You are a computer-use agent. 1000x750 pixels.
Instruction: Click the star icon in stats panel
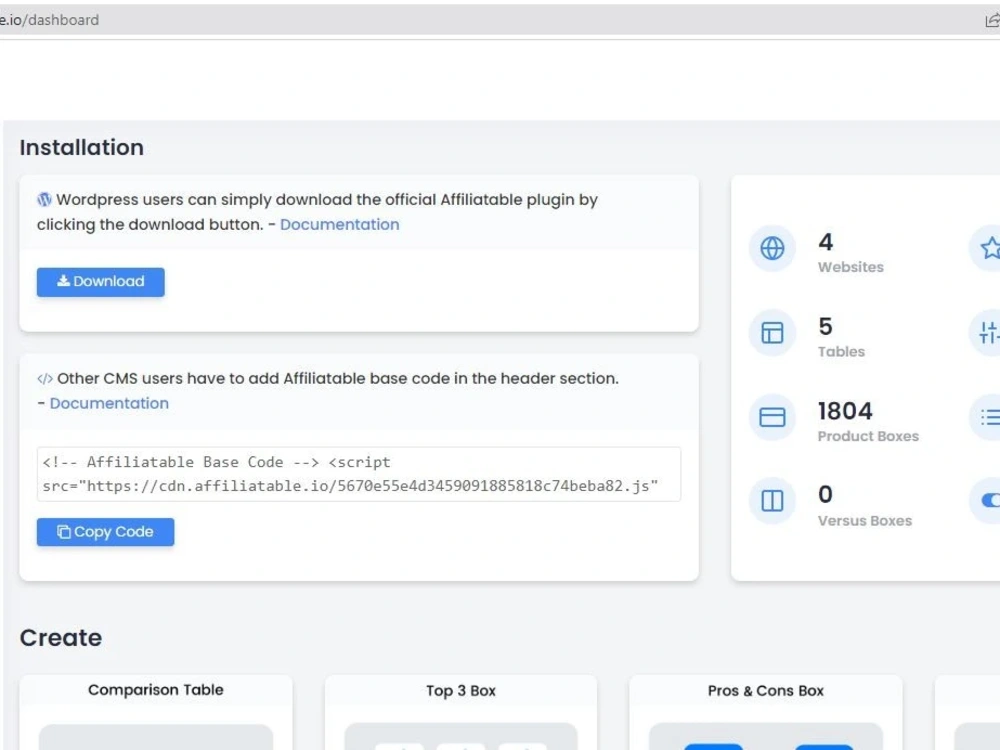[x=989, y=248]
